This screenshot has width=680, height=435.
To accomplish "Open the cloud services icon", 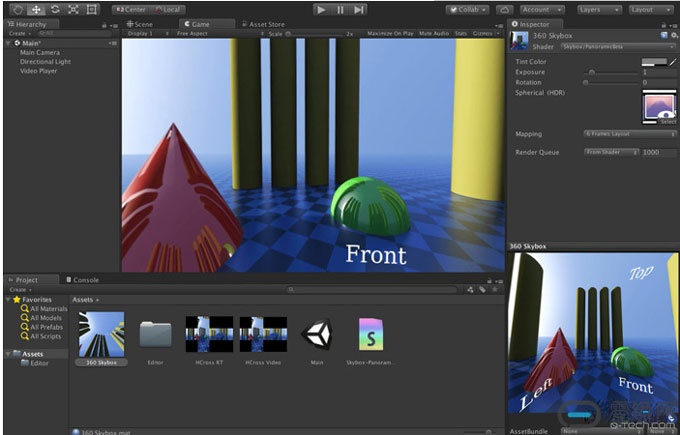I will pyautogui.click(x=504, y=9).
